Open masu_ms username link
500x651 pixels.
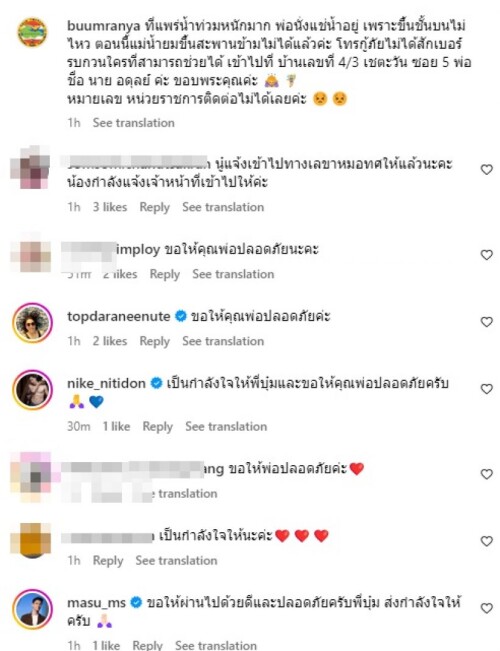pyautogui.click(x=96, y=603)
